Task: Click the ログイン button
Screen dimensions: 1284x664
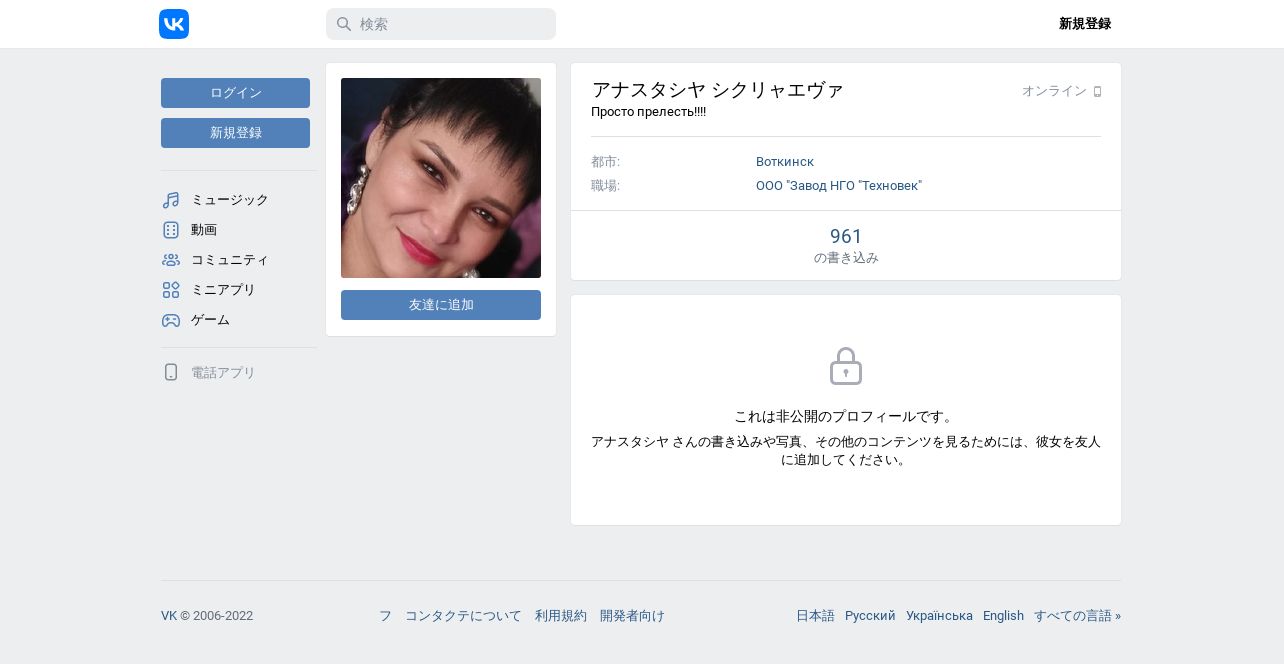Action: coord(235,93)
